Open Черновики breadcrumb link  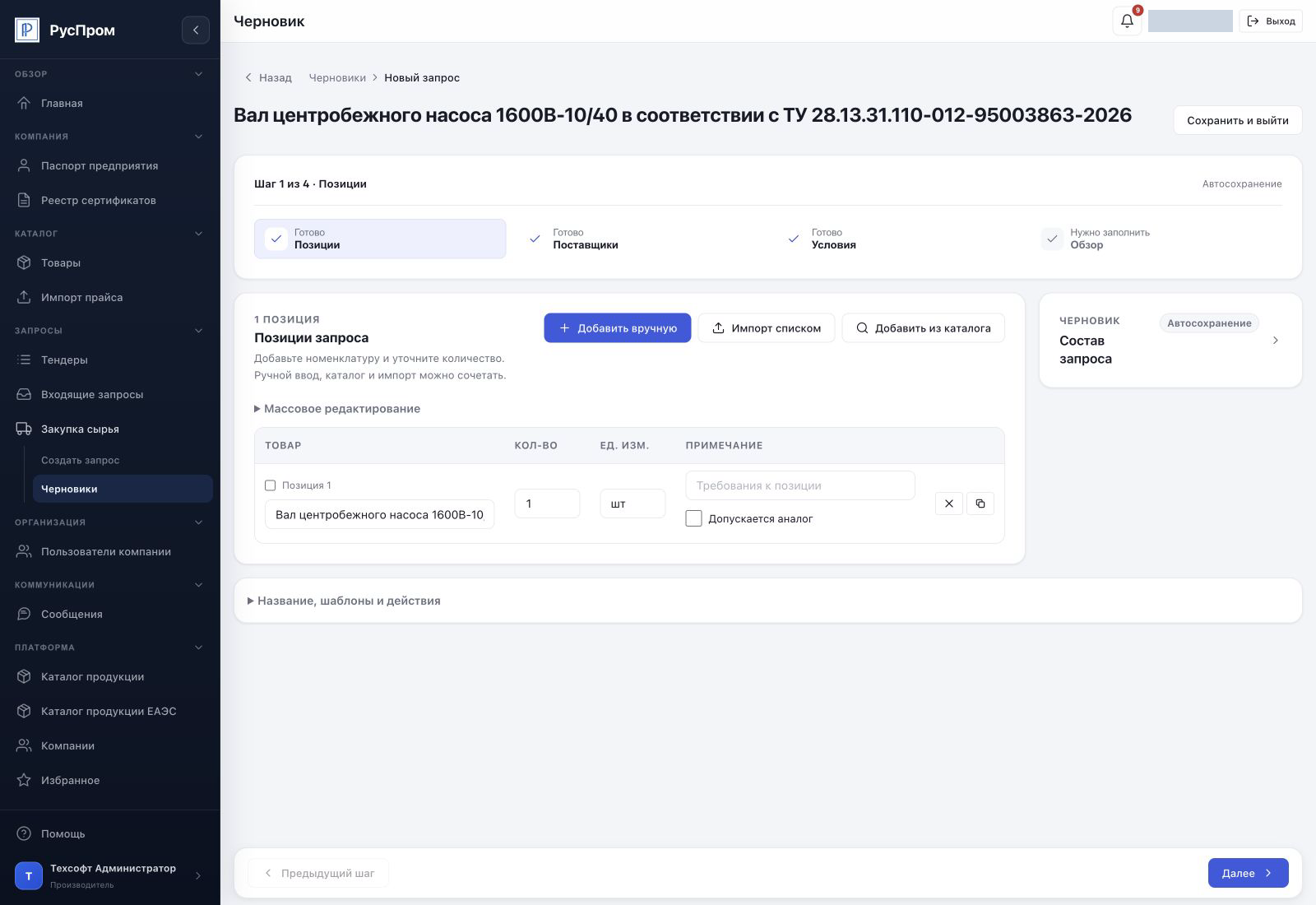coord(337,77)
